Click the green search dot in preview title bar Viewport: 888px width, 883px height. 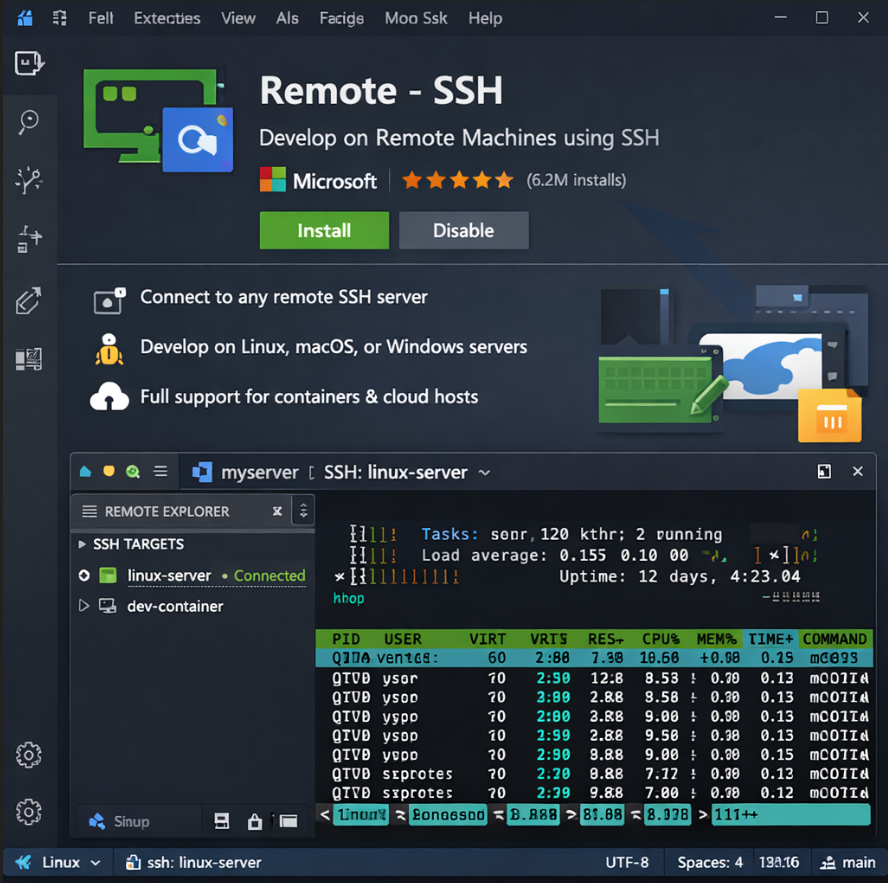click(x=133, y=471)
